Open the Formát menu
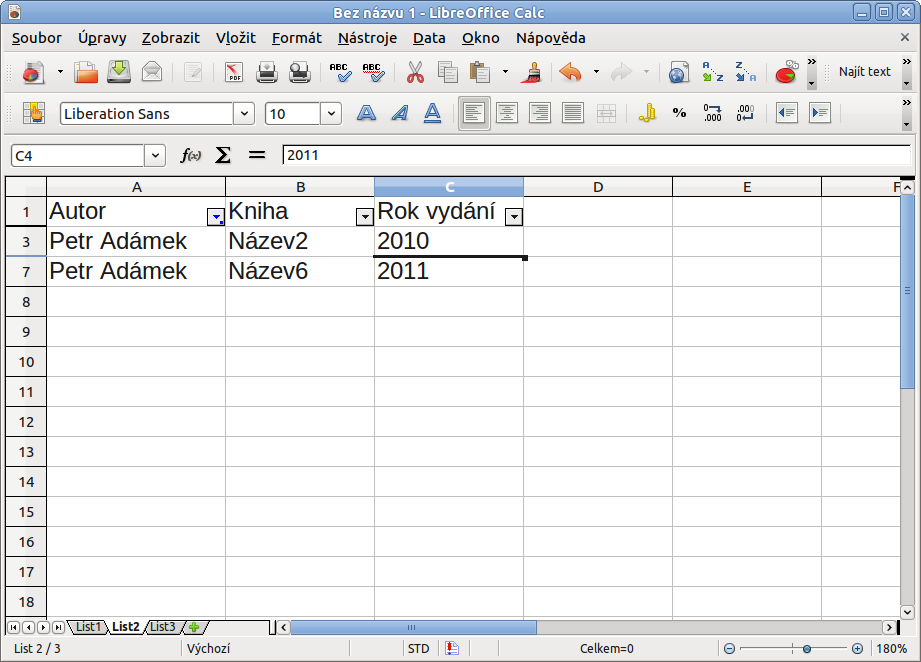Screen dimensions: 921x662 point(297,38)
